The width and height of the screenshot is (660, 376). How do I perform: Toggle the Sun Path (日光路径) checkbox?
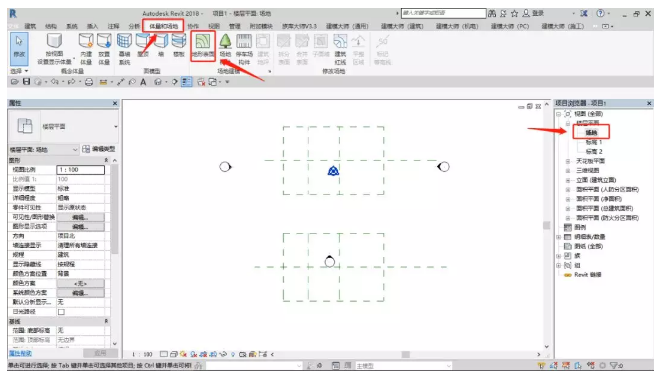click(61, 312)
